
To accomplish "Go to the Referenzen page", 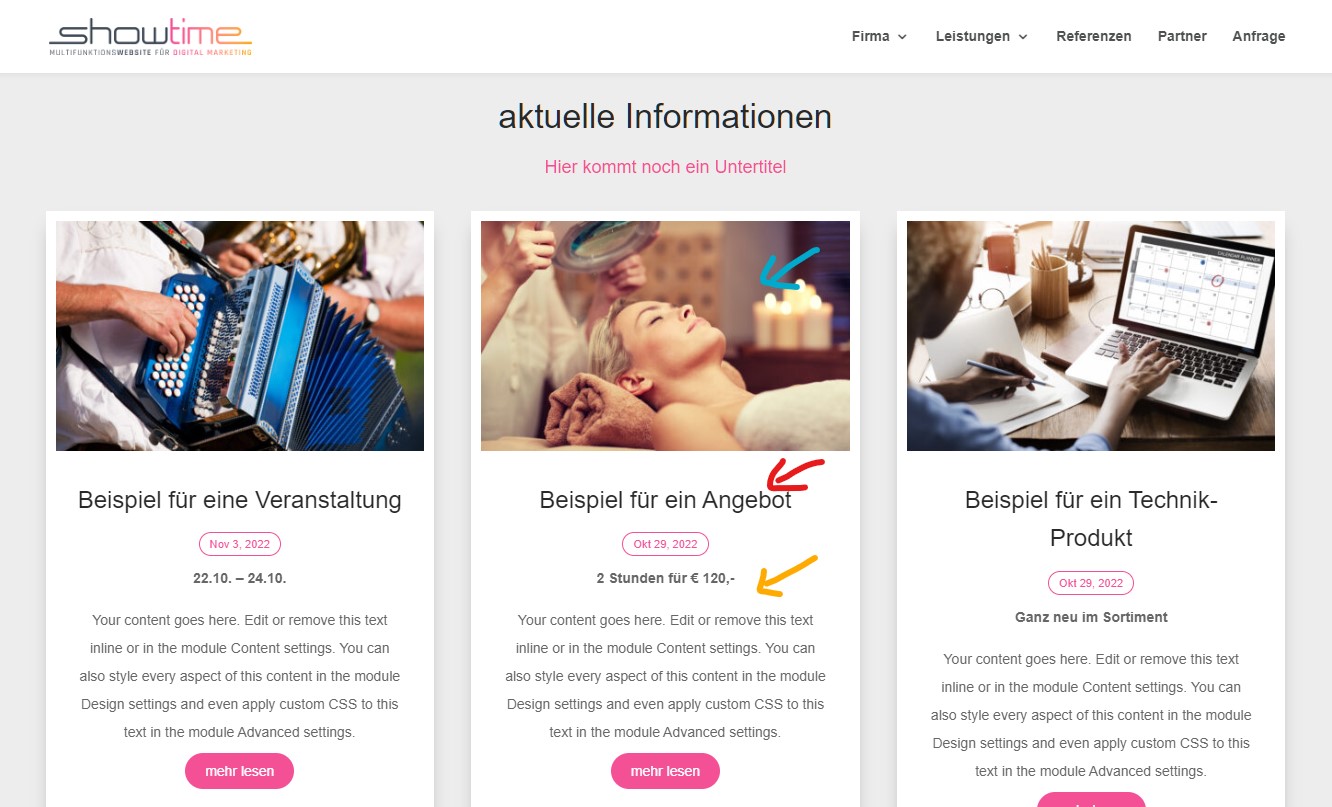I will [1094, 36].
